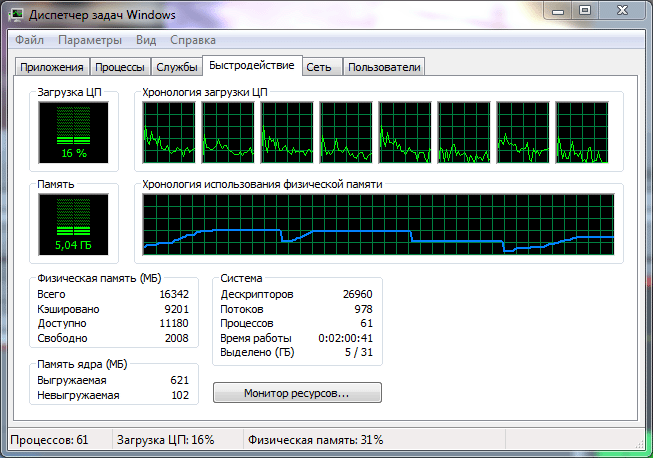Click the Время работы label

coord(256,338)
